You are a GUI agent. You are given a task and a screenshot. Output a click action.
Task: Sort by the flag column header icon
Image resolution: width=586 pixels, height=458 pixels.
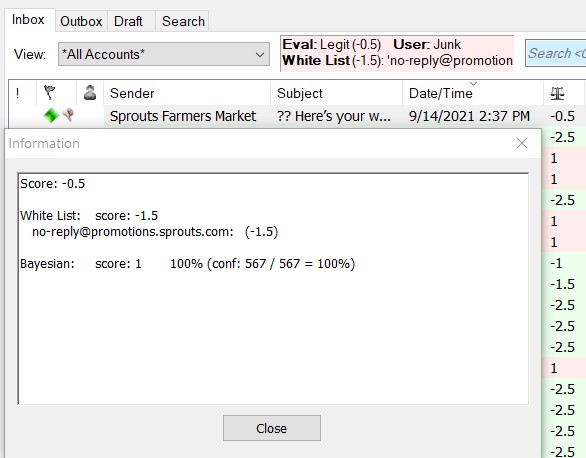click(49, 93)
